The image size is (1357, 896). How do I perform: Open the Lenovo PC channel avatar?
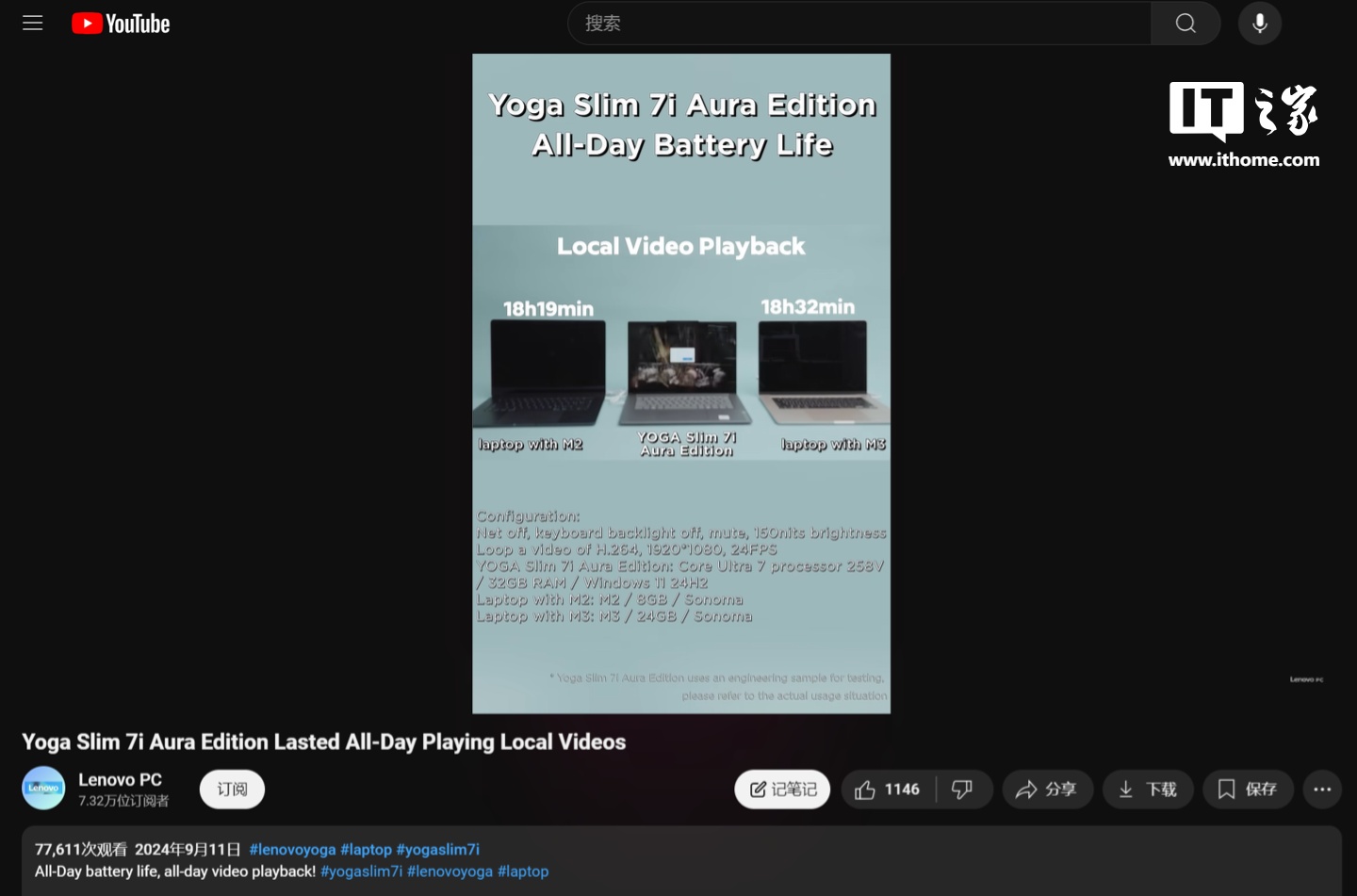coord(43,789)
